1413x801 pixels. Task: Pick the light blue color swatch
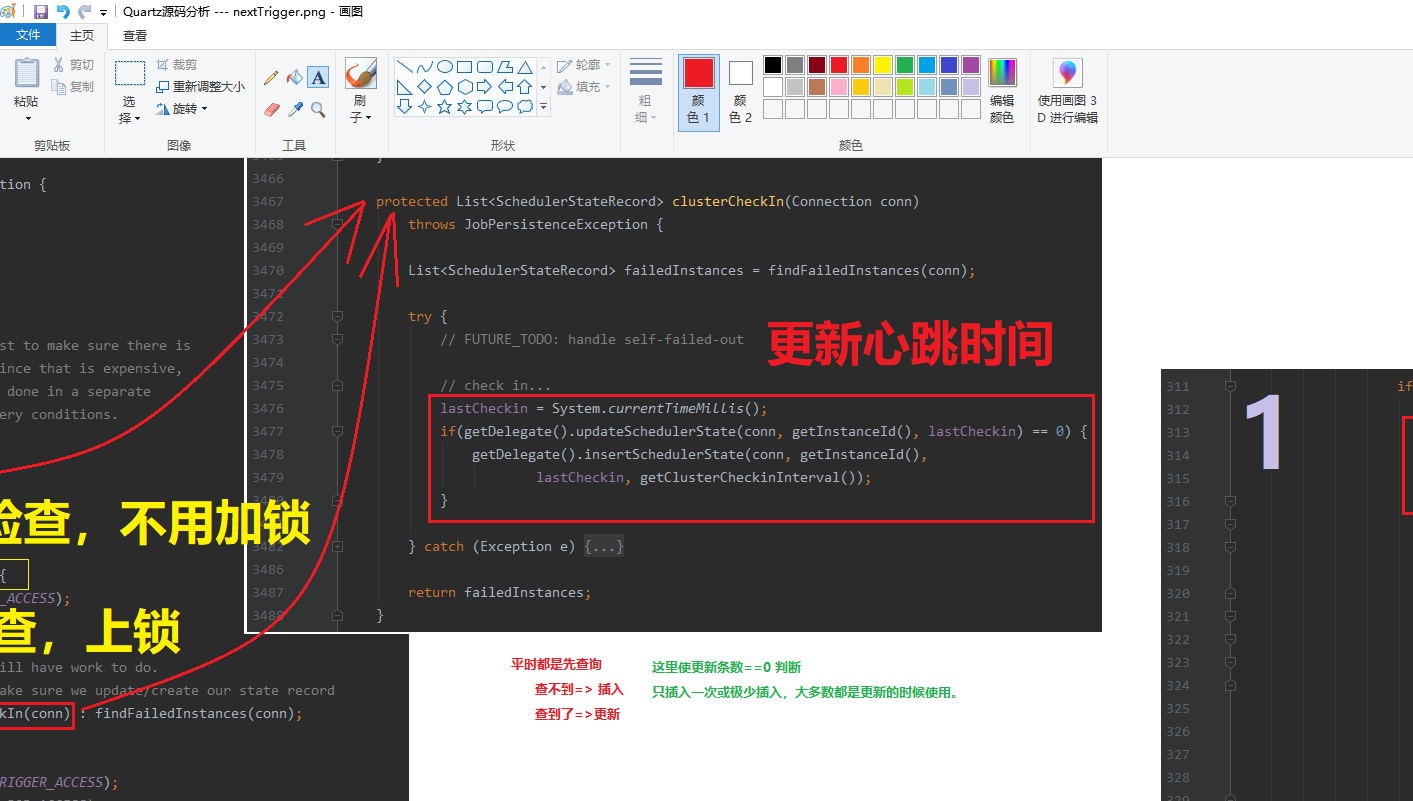click(927, 87)
